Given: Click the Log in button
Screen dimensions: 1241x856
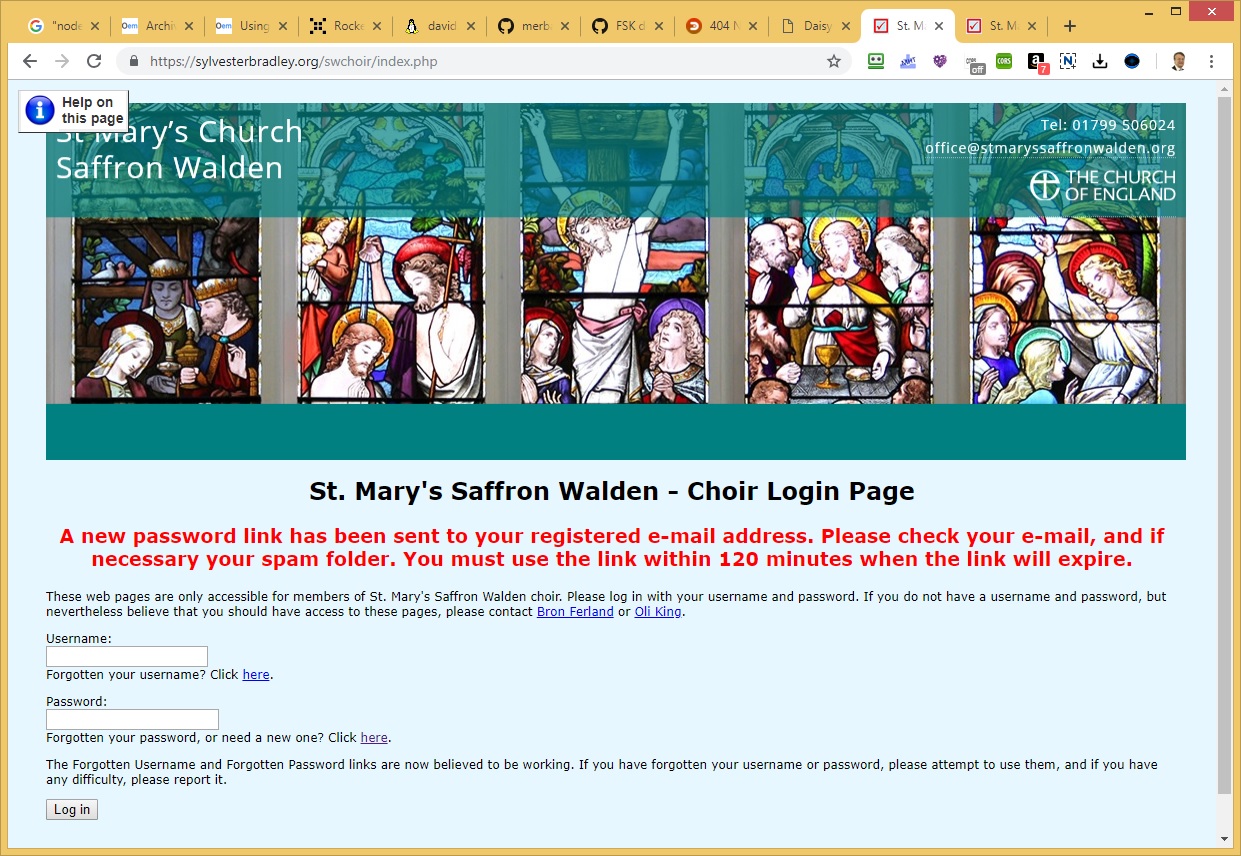Looking at the screenshot, I should click(72, 809).
